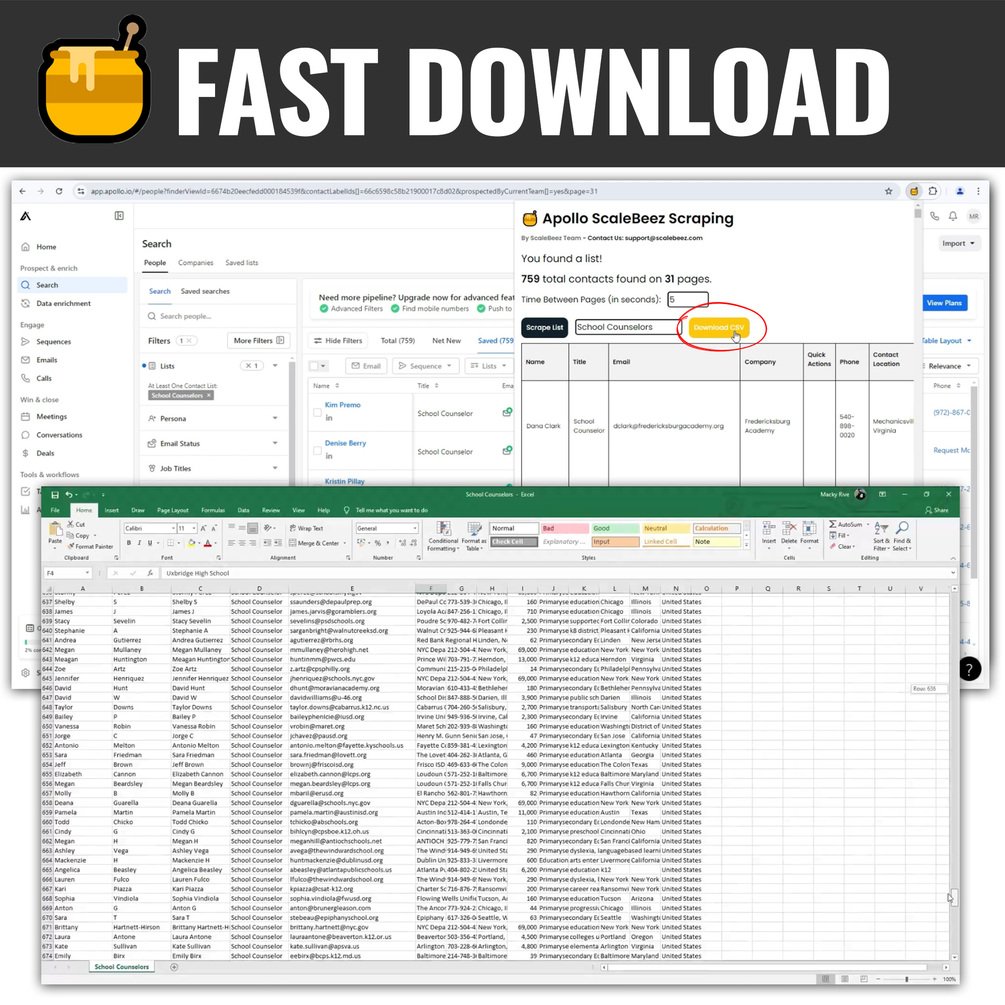The height and width of the screenshot is (1005, 1005).
Task: Clear the Lists filter count badge
Action: pos(252,366)
